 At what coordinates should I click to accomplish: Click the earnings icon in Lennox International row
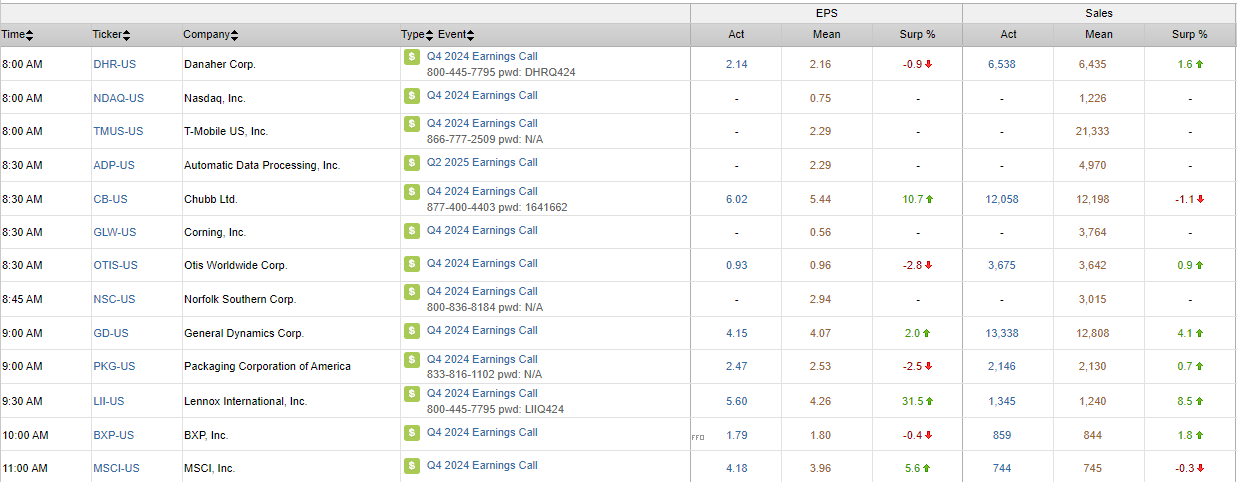coord(411,394)
